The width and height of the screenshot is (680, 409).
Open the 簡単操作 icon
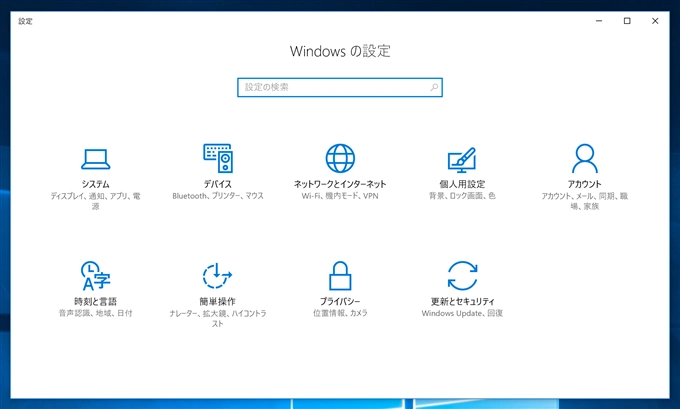coord(217,275)
